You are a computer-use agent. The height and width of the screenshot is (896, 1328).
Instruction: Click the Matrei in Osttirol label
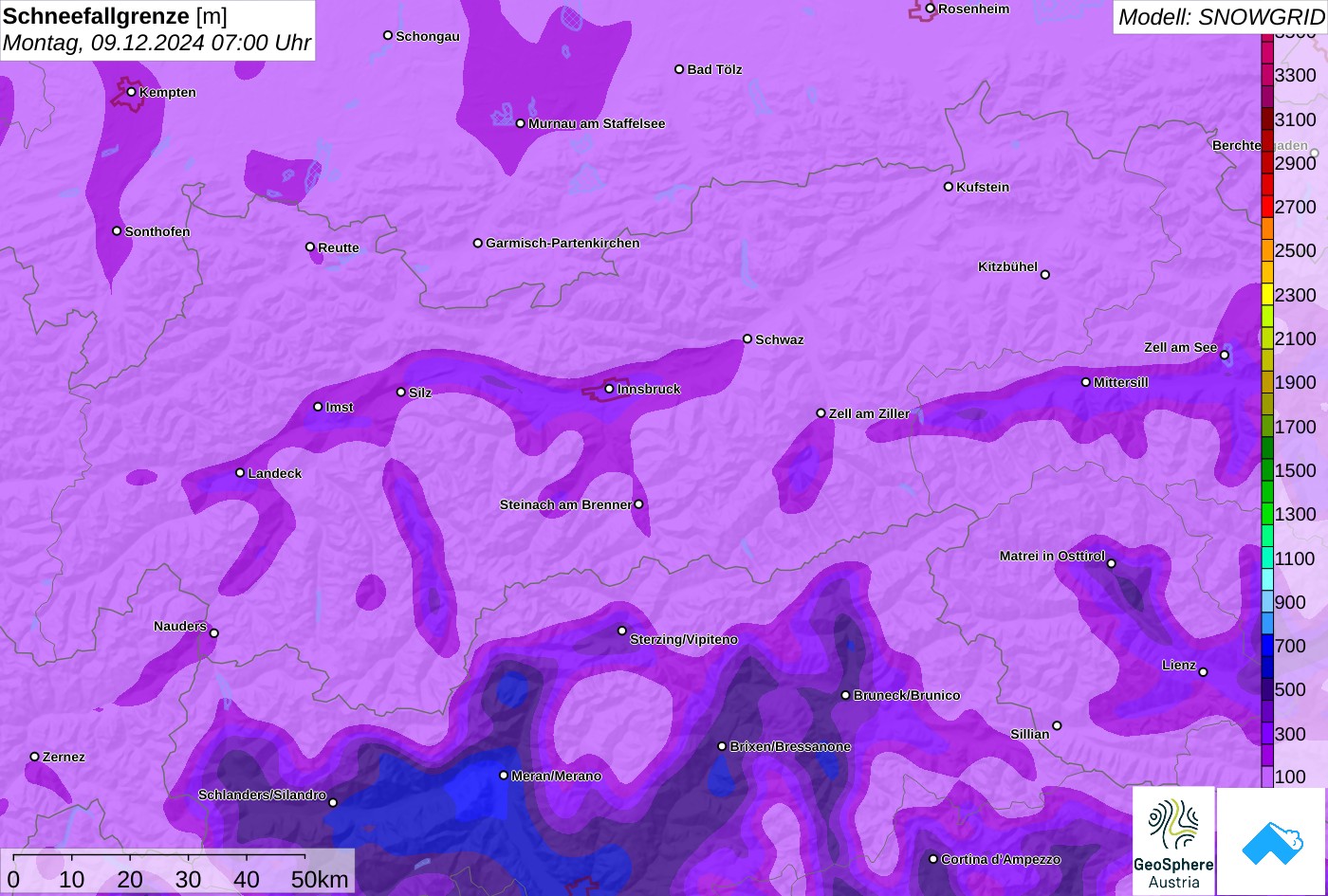(x=1052, y=557)
